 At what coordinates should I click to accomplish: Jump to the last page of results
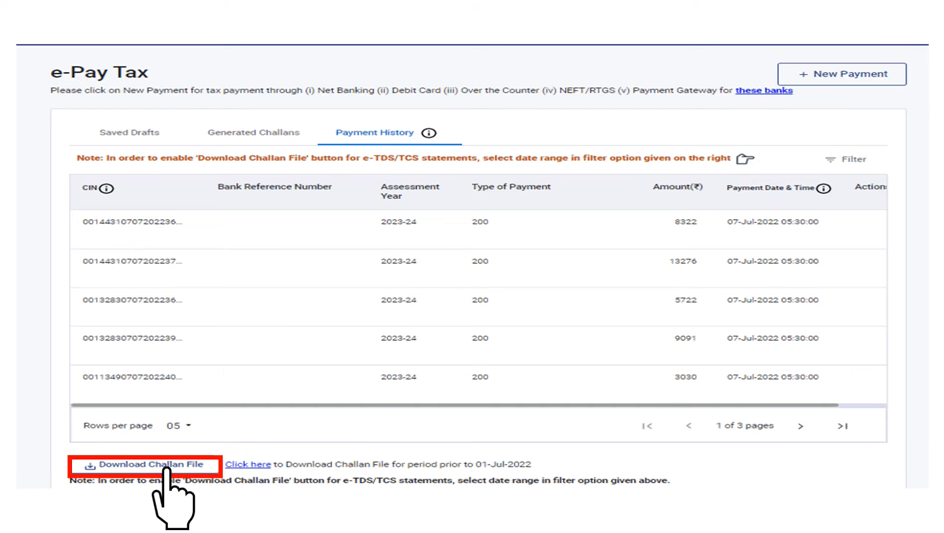point(843,426)
